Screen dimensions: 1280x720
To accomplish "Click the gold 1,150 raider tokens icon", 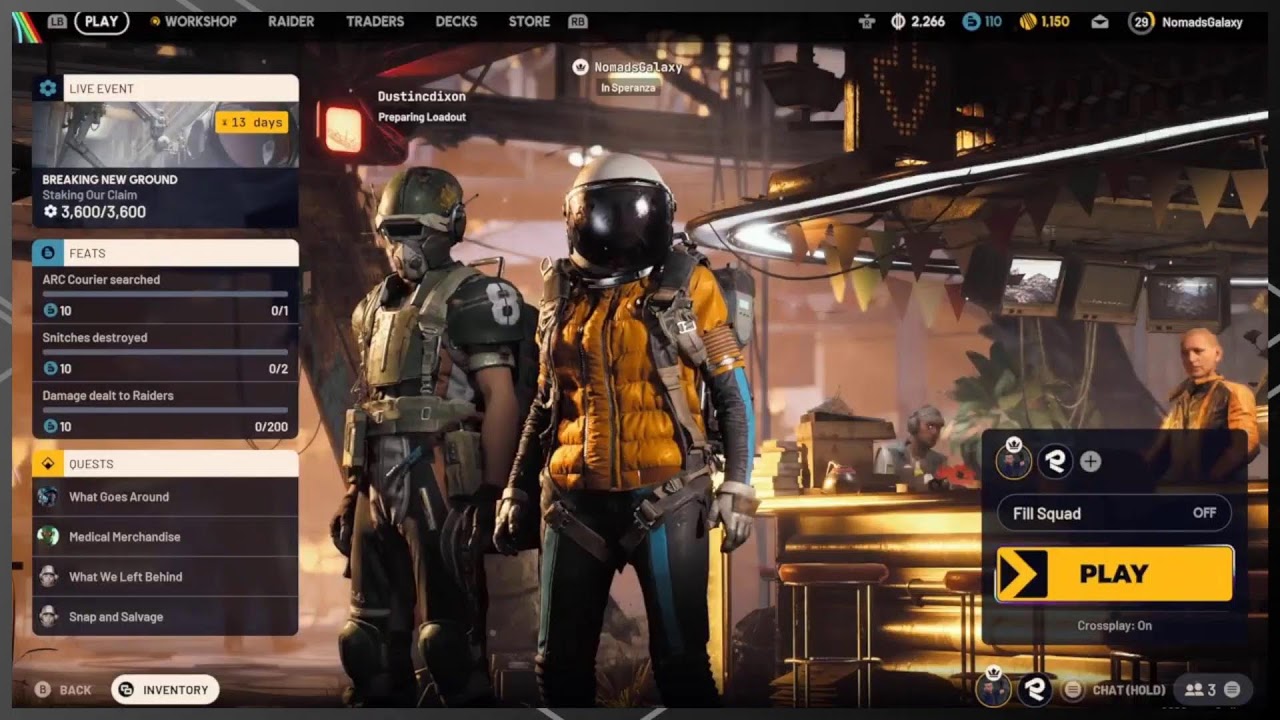I will (1028, 21).
